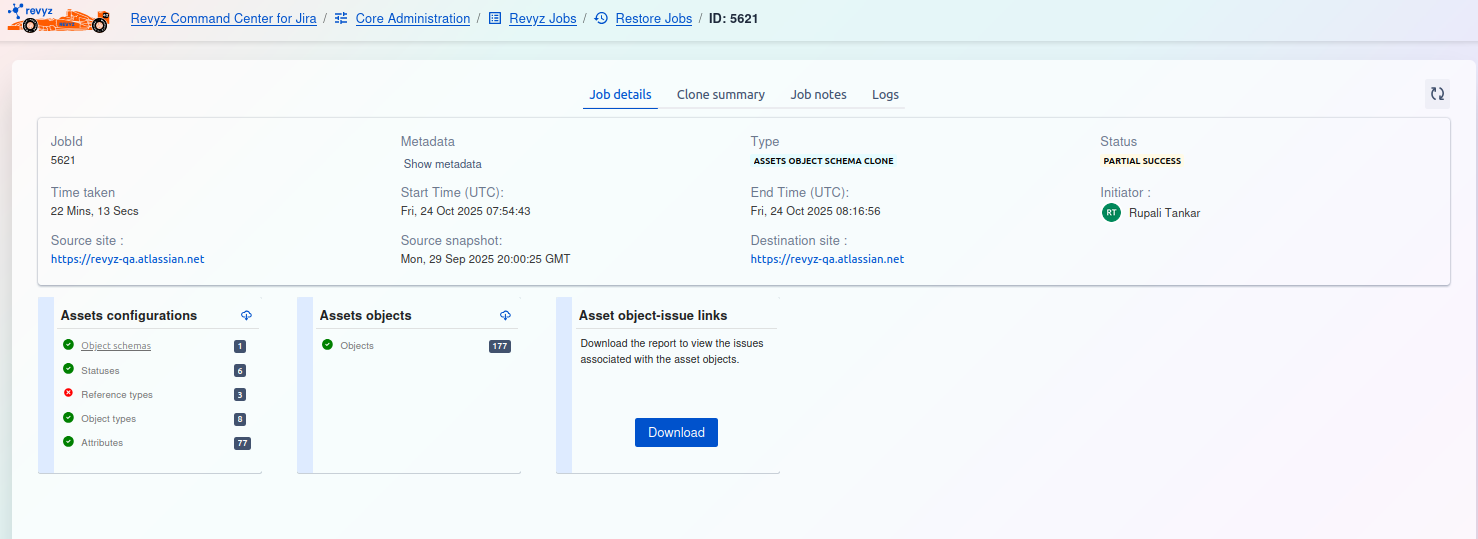The height and width of the screenshot is (539, 1478).
Task: Click the RT initiator avatar
Action: point(1111,212)
